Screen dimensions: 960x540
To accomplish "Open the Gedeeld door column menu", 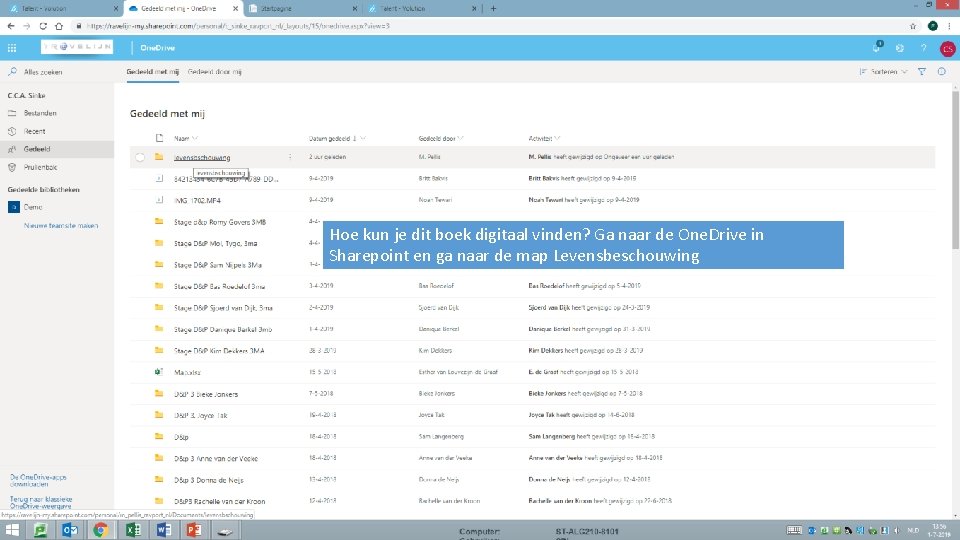I will 441,138.
